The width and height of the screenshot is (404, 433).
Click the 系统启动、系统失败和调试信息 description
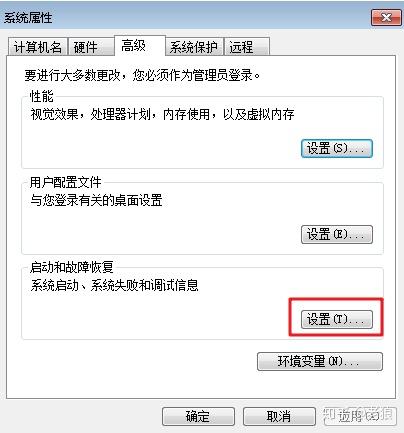[114, 285]
